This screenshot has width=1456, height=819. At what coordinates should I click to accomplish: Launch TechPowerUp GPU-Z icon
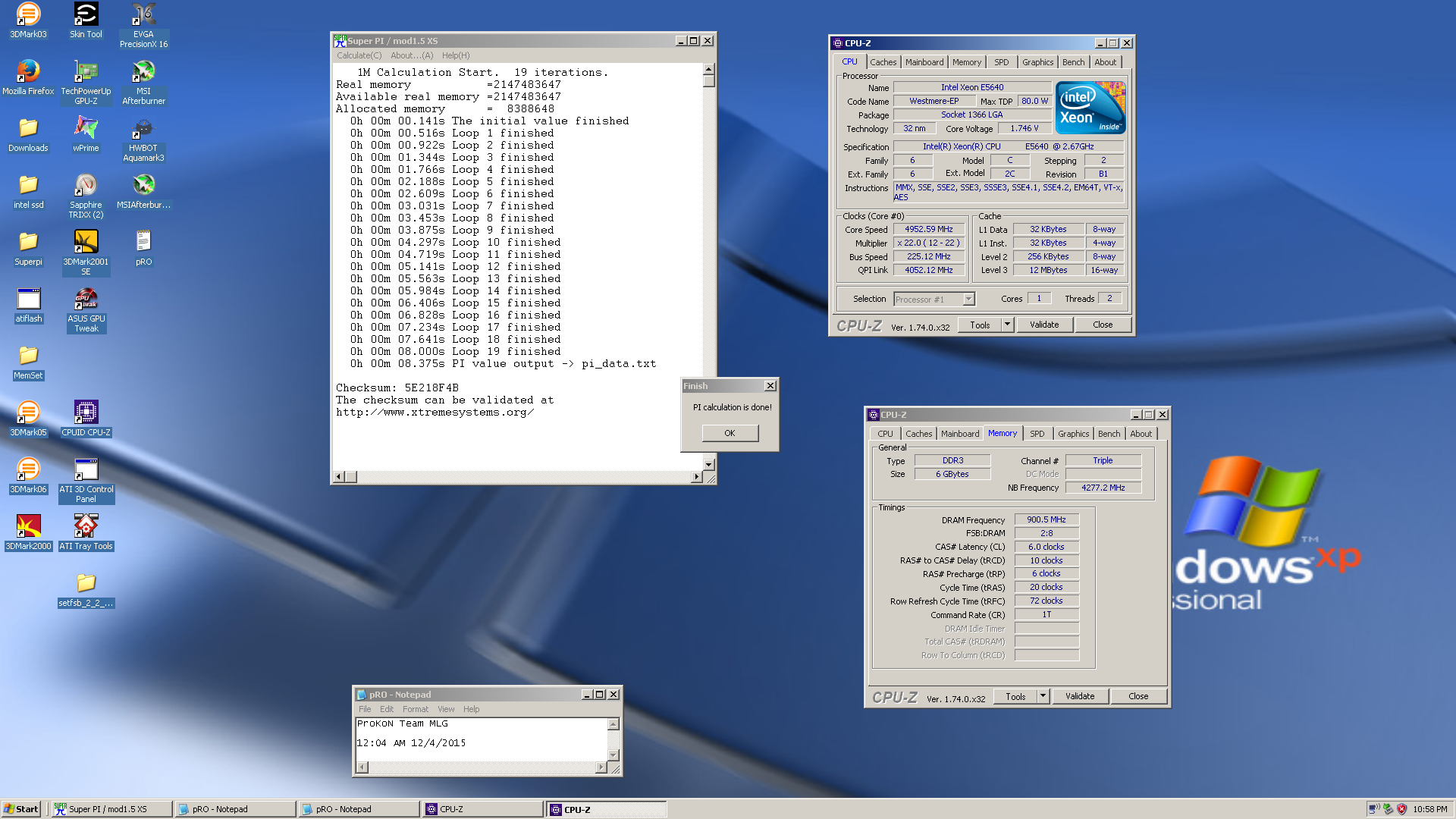tap(86, 82)
